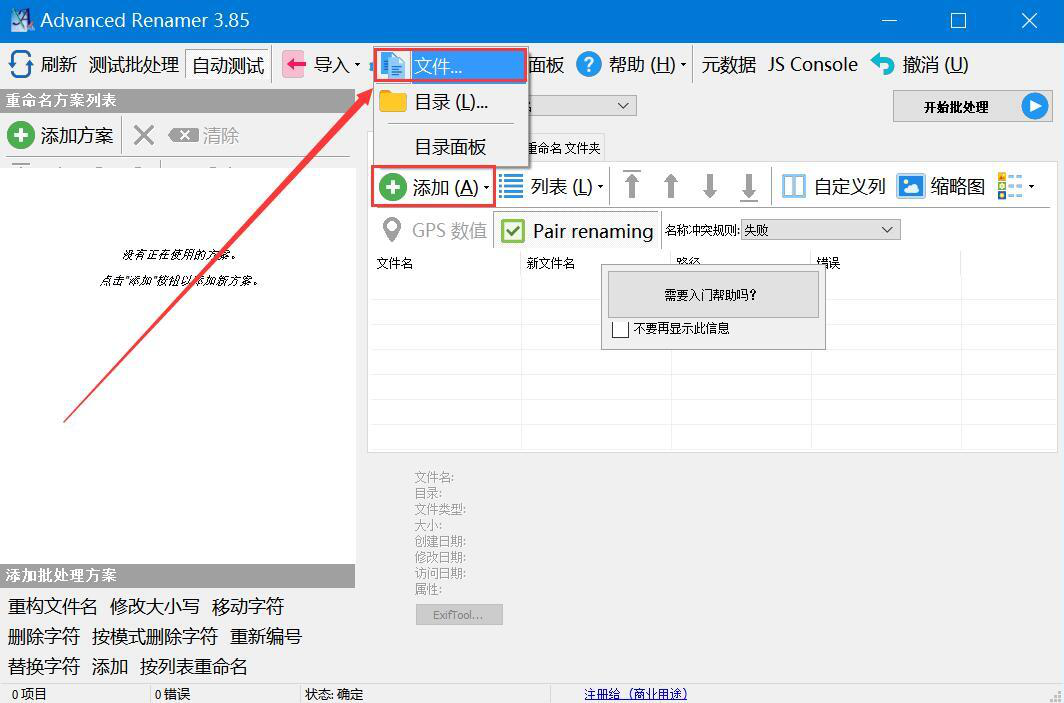Click move-to-bottom arrow icon
Viewport: 1064px width, 703px height.
click(749, 187)
